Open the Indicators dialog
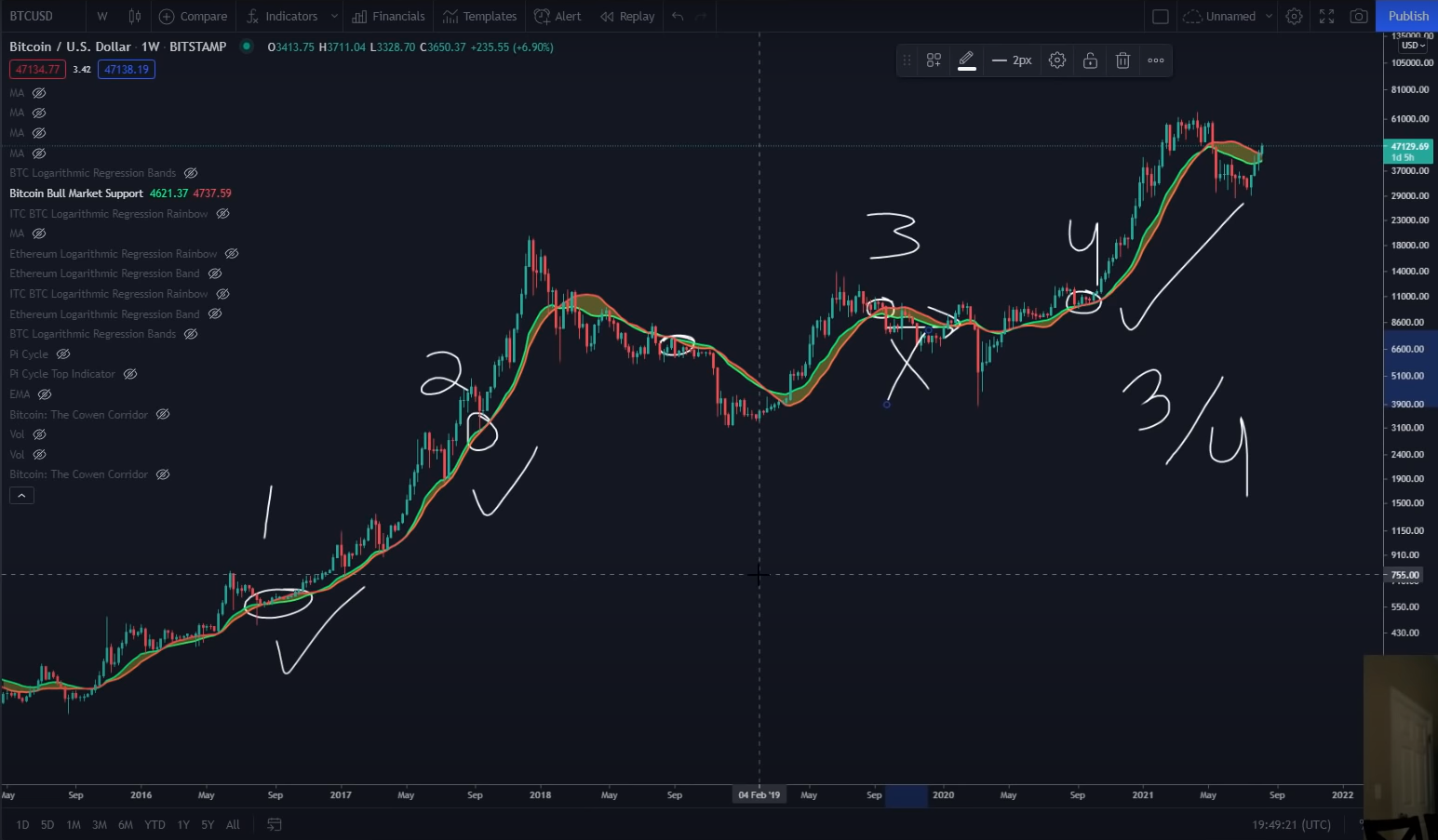The width and height of the screenshot is (1438, 840). pos(282,16)
